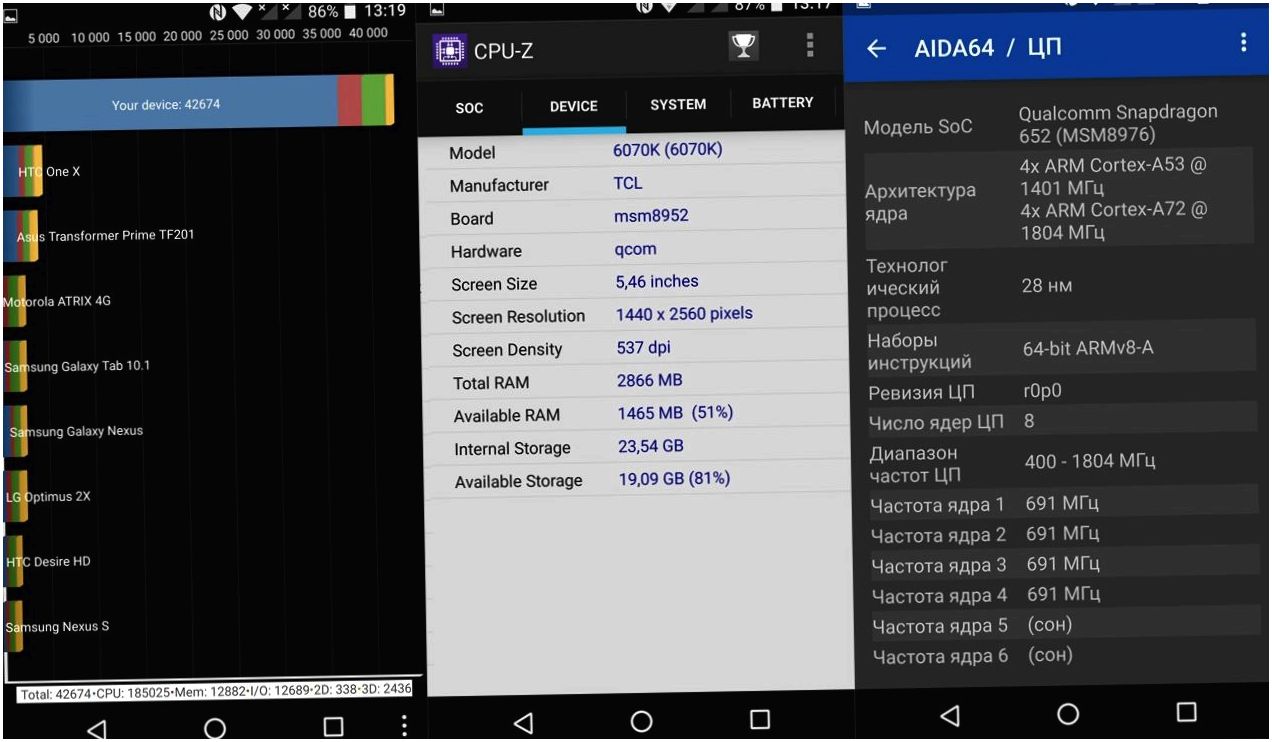Tap the Screen Size value 5,46 inches
Viewport: 1272px width, 742px height.
click(657, 282)
